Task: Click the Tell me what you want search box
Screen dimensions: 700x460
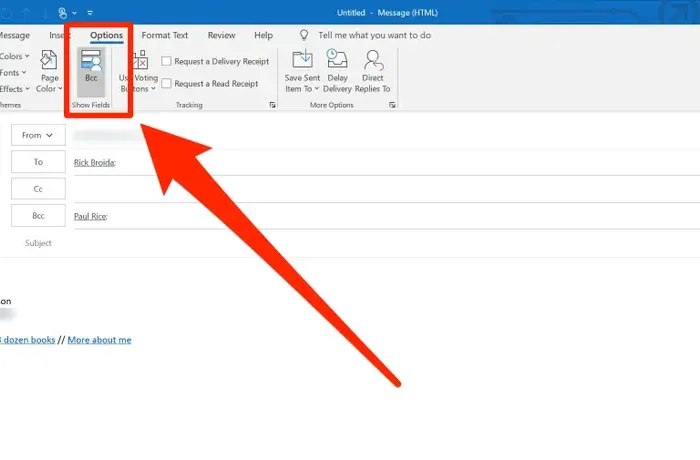Action: (x=375, y=35)
